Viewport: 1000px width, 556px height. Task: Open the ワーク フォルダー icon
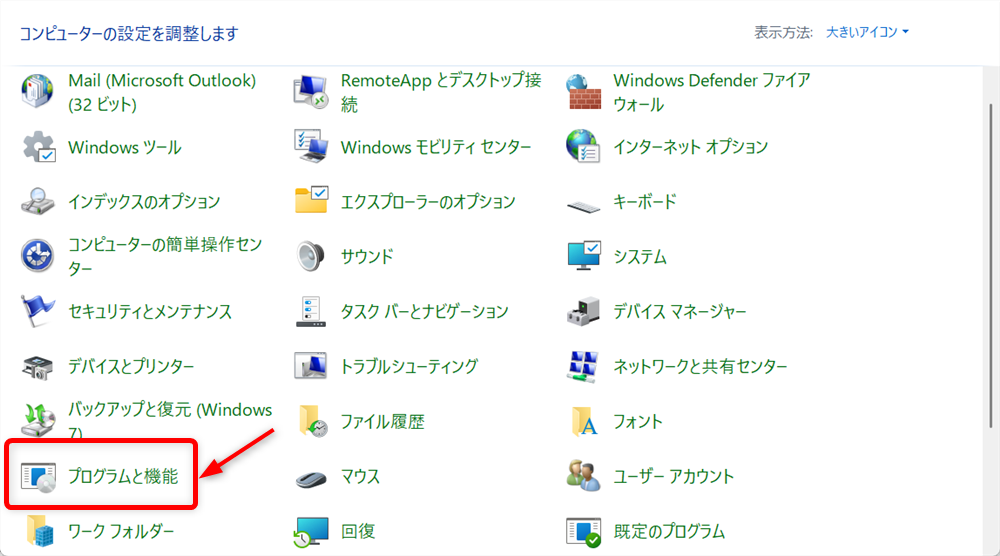40,531
